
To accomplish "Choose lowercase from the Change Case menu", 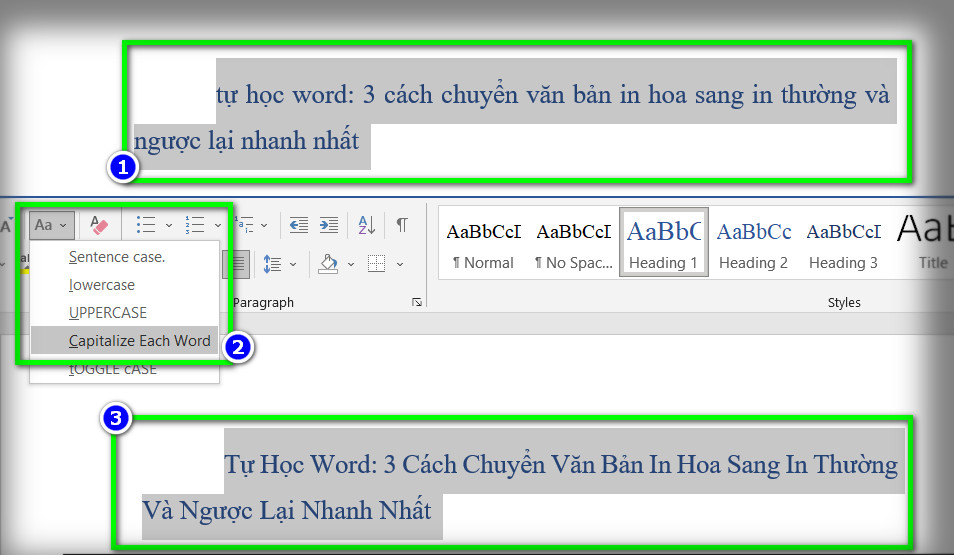I will [x=124, y=285].
